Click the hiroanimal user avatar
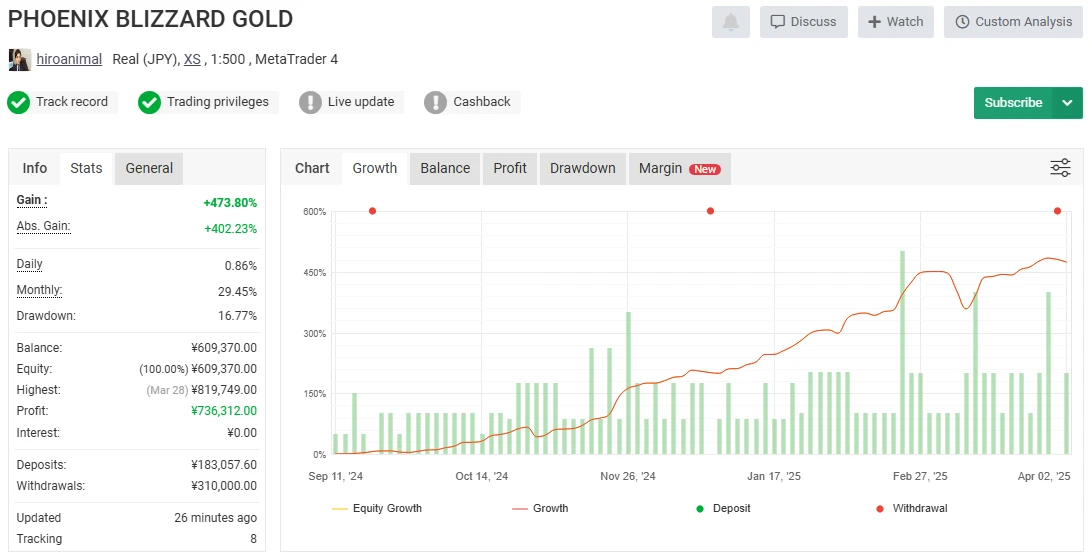 (x=19, y=59)
